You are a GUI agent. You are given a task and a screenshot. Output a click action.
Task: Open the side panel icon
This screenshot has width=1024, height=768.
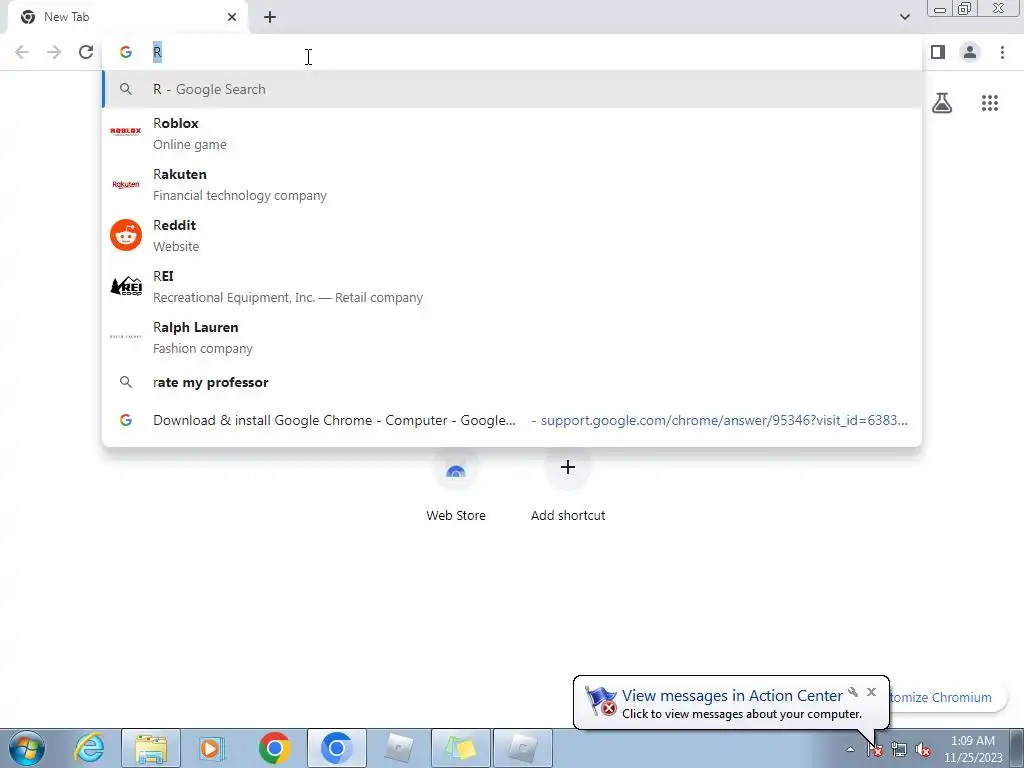(x=938, y=52)
